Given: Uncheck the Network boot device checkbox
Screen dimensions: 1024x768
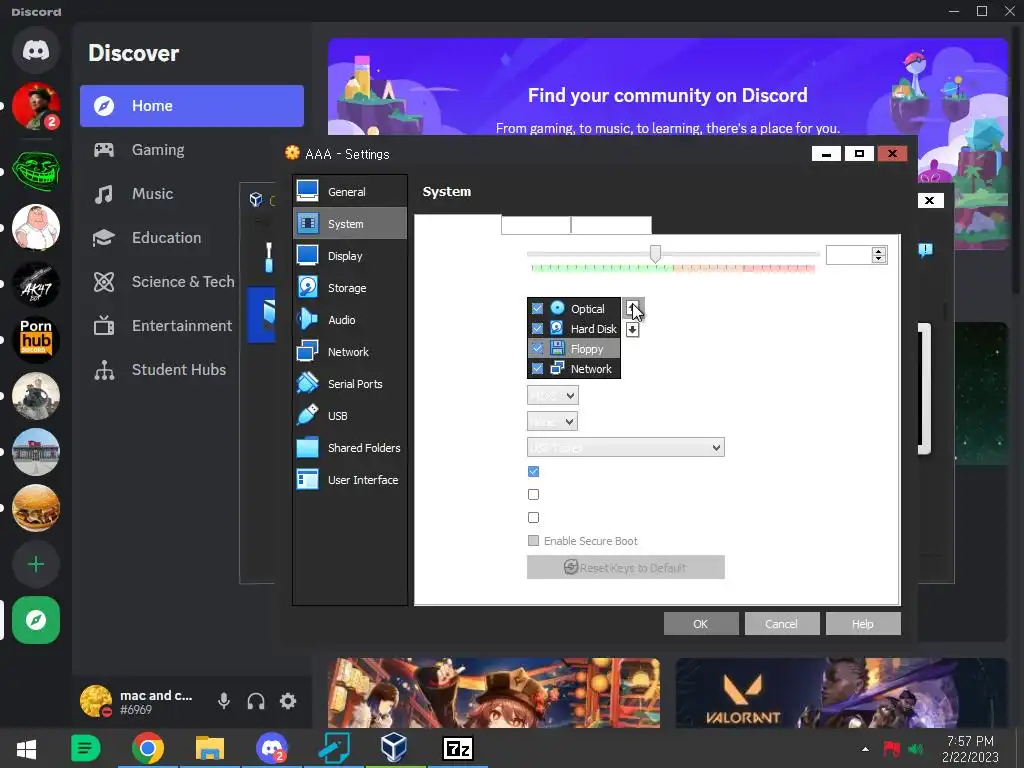Looking at the screenshot, I should coord(537,368).
